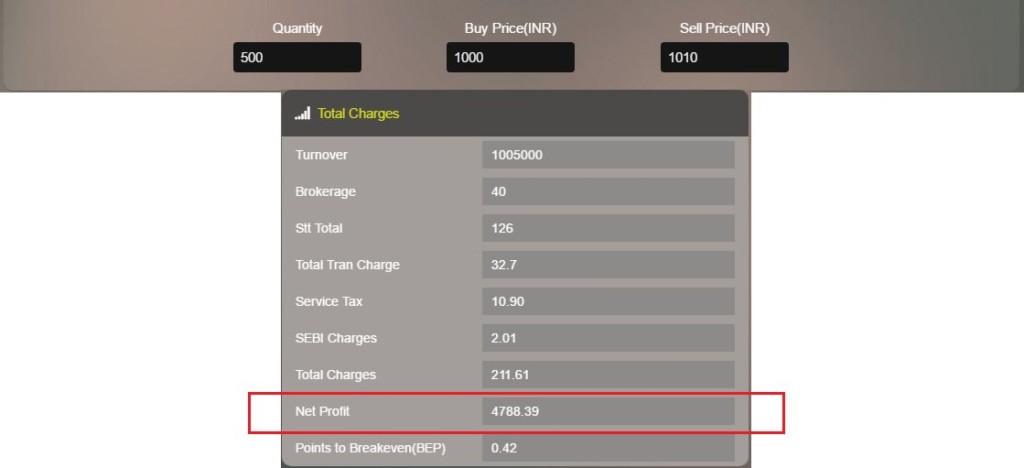
Task: Click the Stt Total value field
Action: pyautogui.click(x=608, y=228)
